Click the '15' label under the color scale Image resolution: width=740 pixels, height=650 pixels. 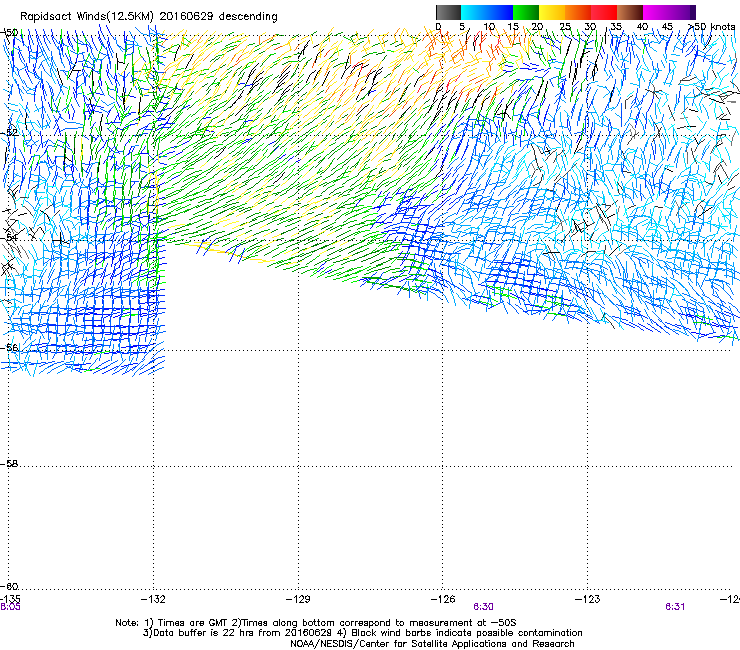[x=513, y=27]
